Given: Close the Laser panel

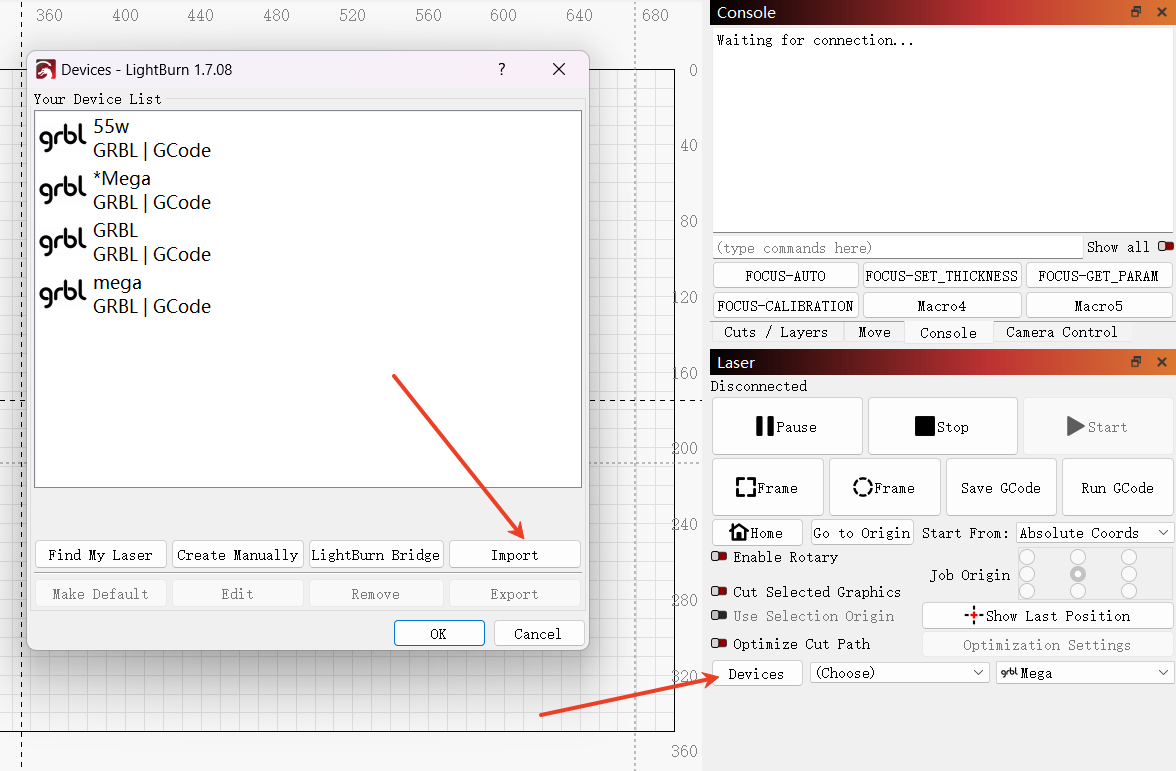Looking at the screenshot, I should coord(1162,362).
